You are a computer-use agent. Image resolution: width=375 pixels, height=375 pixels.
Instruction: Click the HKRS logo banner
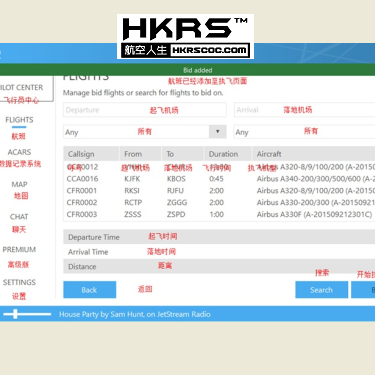coord(185,37)
